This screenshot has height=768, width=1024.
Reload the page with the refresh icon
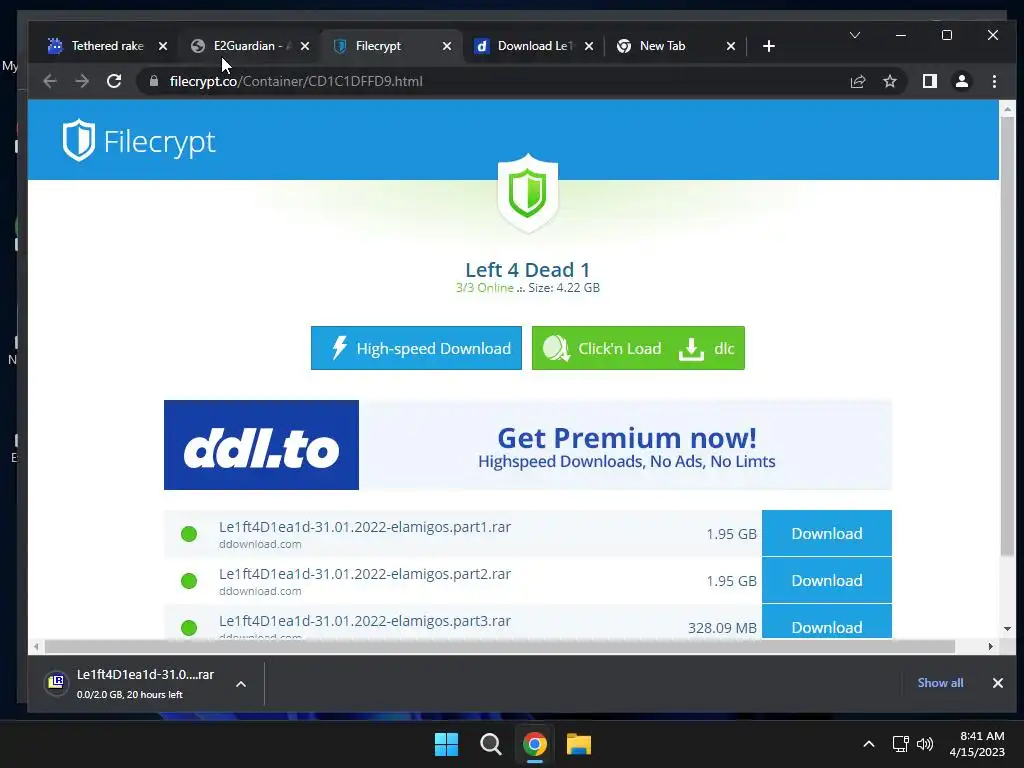click(114, 81)
